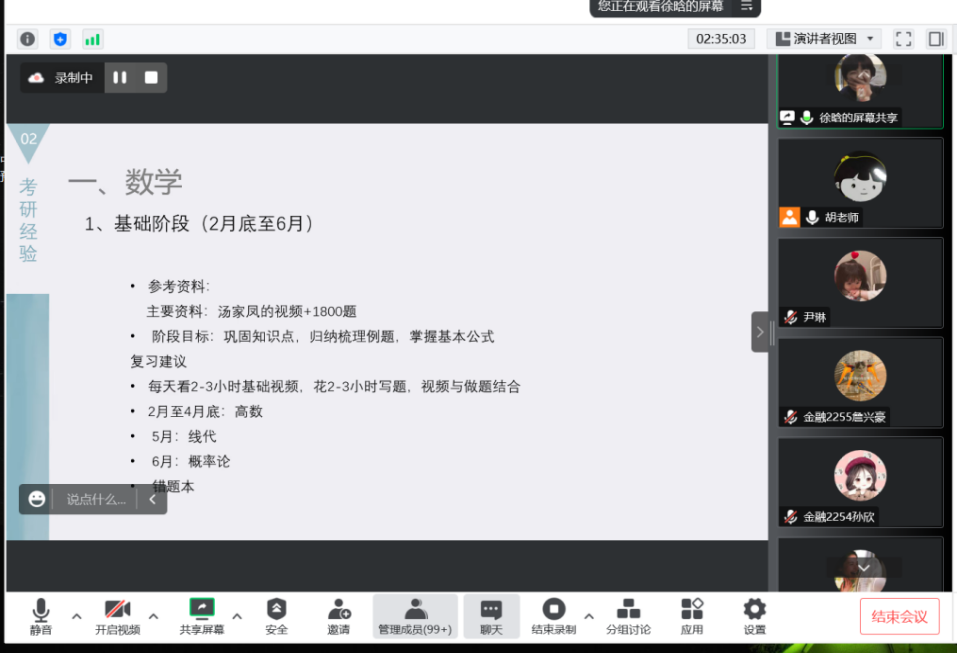Open the 聊天 chat tab
The image size is (957, 653).
pos(491,616)
